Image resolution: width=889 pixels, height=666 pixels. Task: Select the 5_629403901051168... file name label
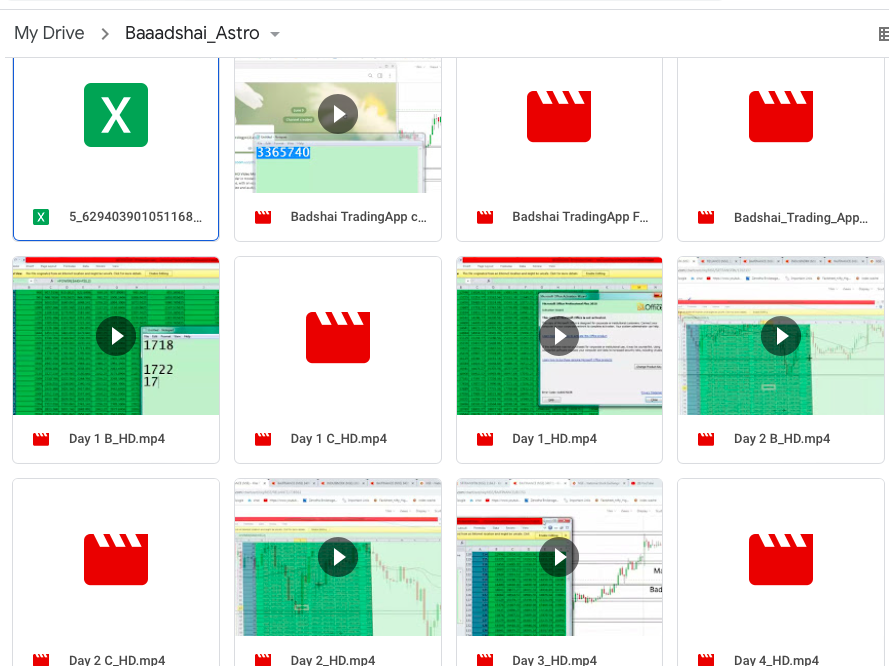point(135,217)
